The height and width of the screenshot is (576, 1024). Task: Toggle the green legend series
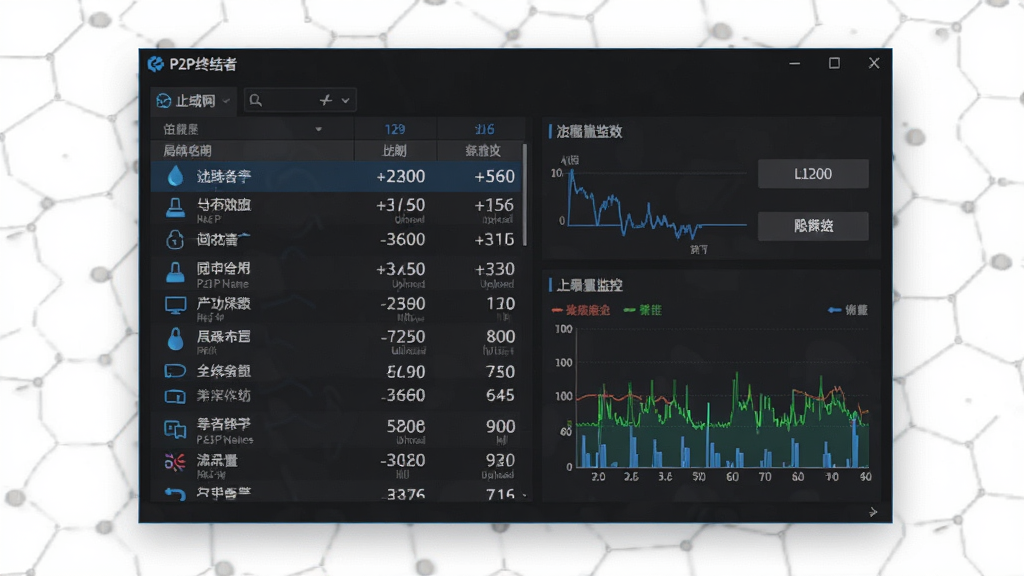[x=643, y=310]
